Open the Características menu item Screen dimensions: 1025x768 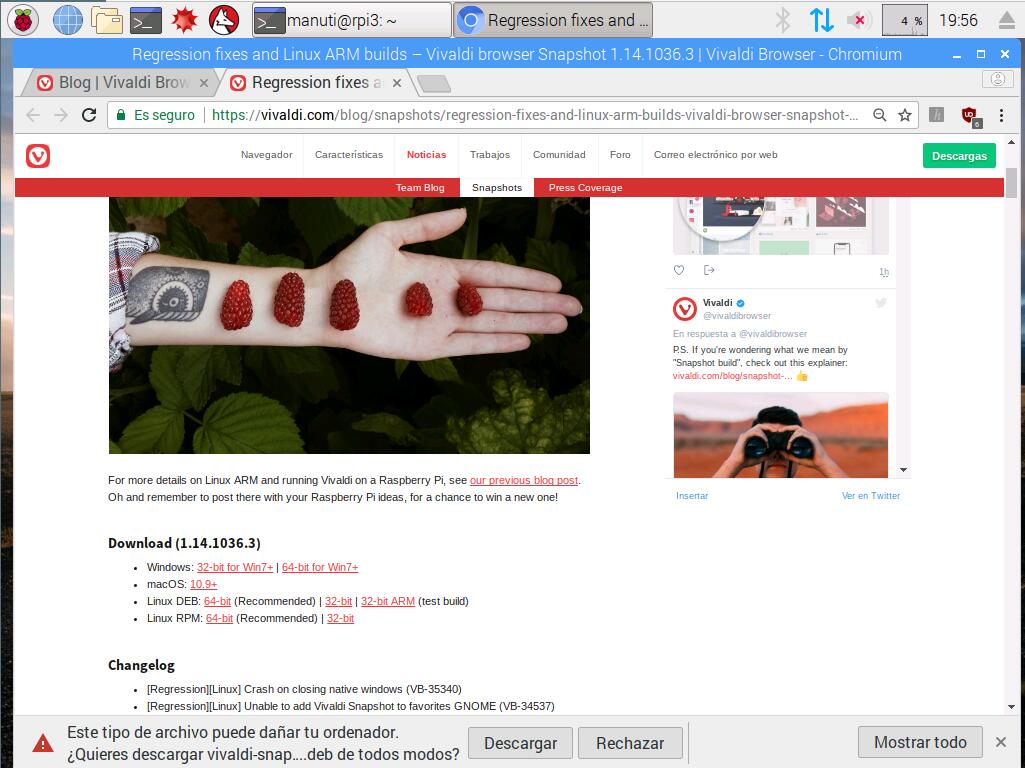pyautogui.click(x=348, y=155)
